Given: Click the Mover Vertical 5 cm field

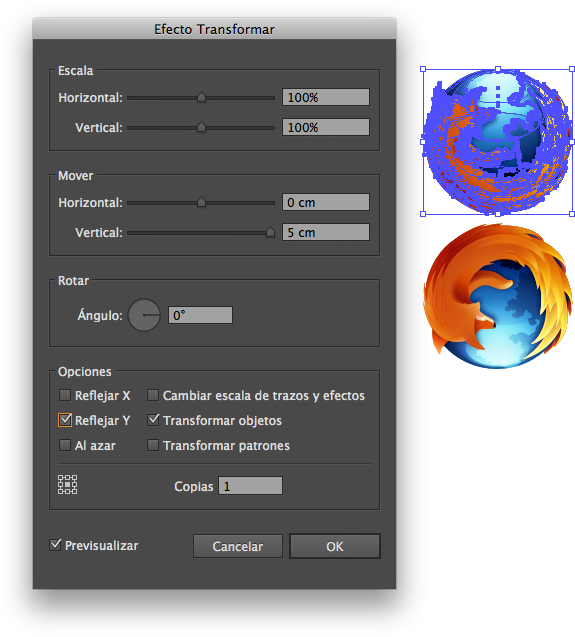Looking at the screenshot, I should pyautogui.click(x=326, y=232).
